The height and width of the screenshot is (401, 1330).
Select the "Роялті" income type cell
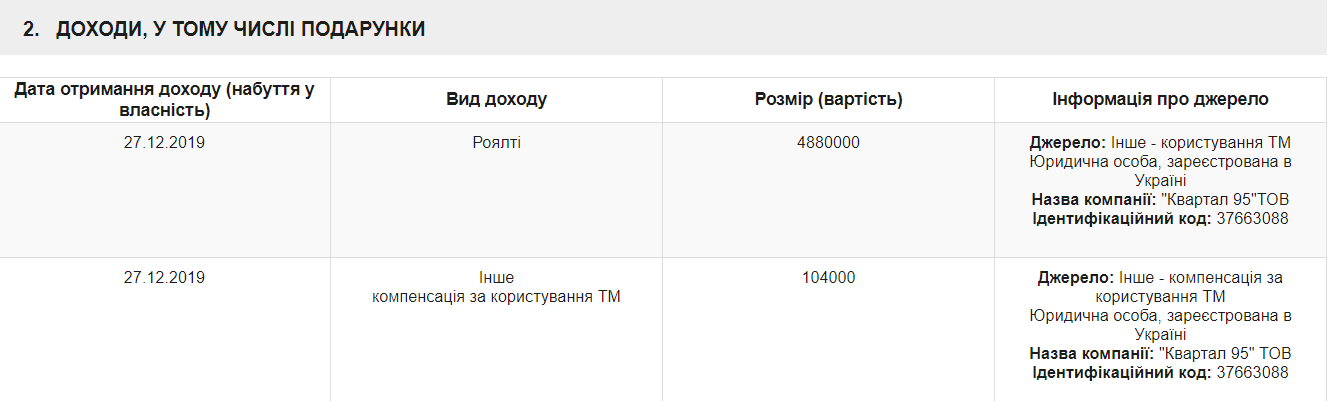pyautogui.click(x=496, y=143)
